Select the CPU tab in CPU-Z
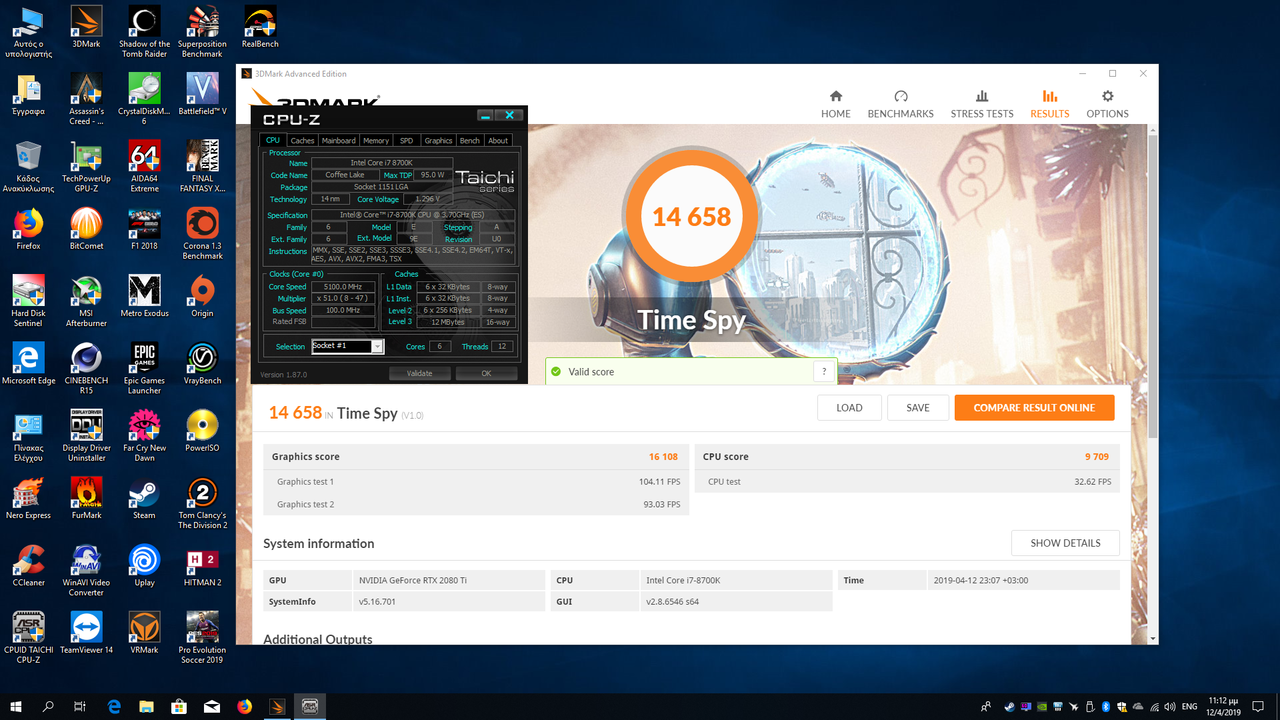This screenshot has width=1280, height=720. 273,141
